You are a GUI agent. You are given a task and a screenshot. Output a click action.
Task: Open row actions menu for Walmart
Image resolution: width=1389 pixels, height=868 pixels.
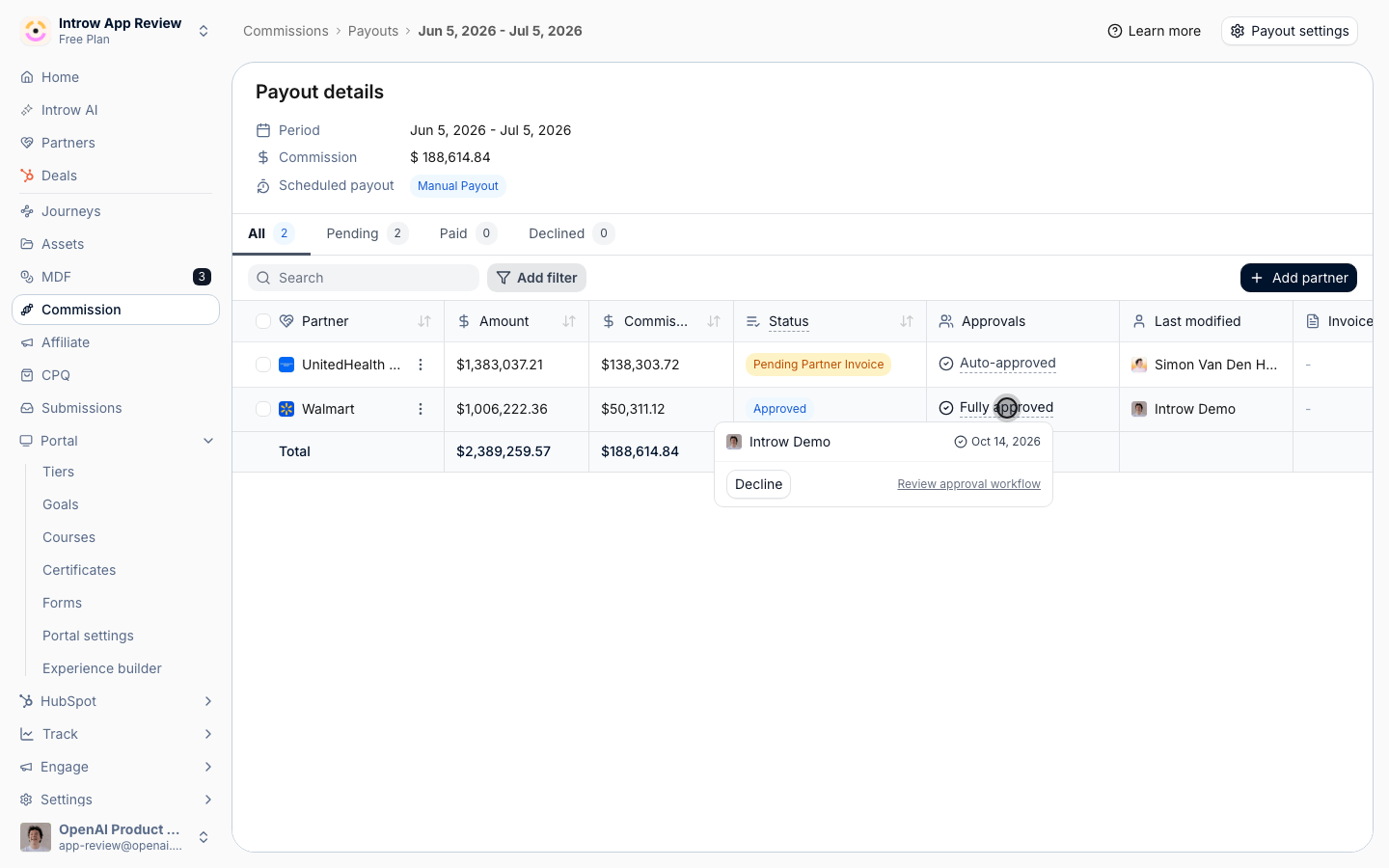click(x=421, y=409)
